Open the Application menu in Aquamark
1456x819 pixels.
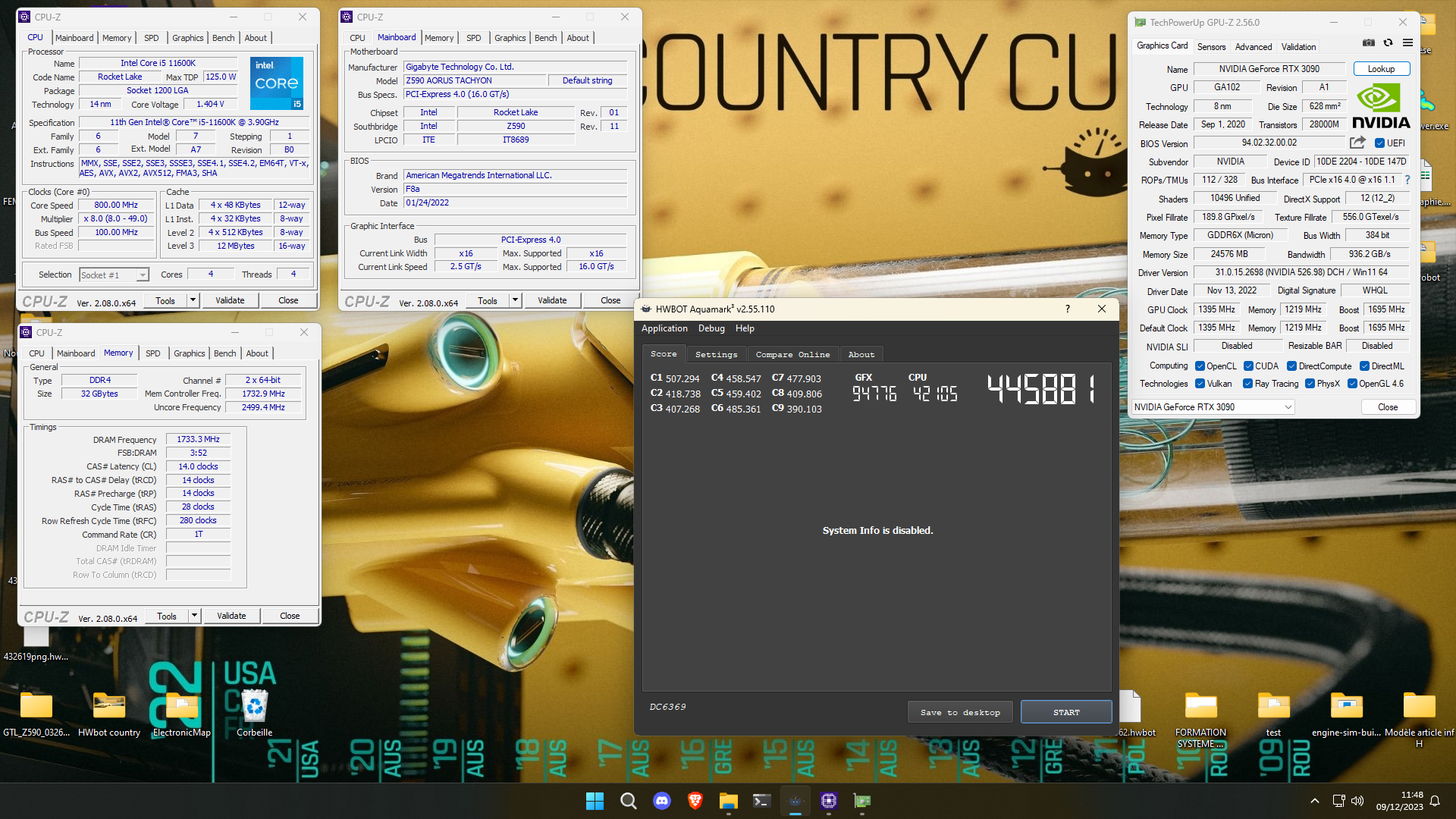(664, 328)
